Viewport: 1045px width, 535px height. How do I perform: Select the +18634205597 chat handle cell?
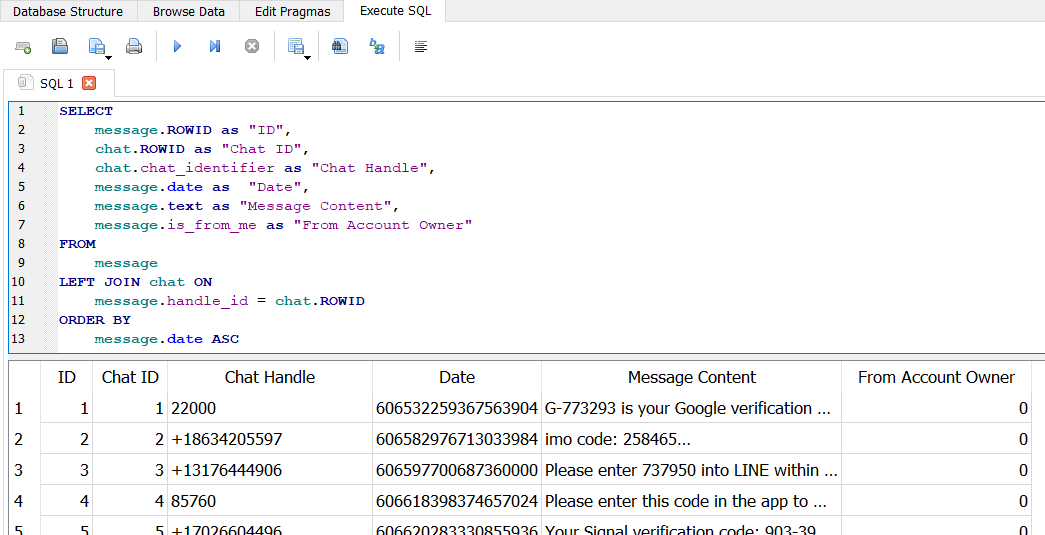tap(269, 439)
